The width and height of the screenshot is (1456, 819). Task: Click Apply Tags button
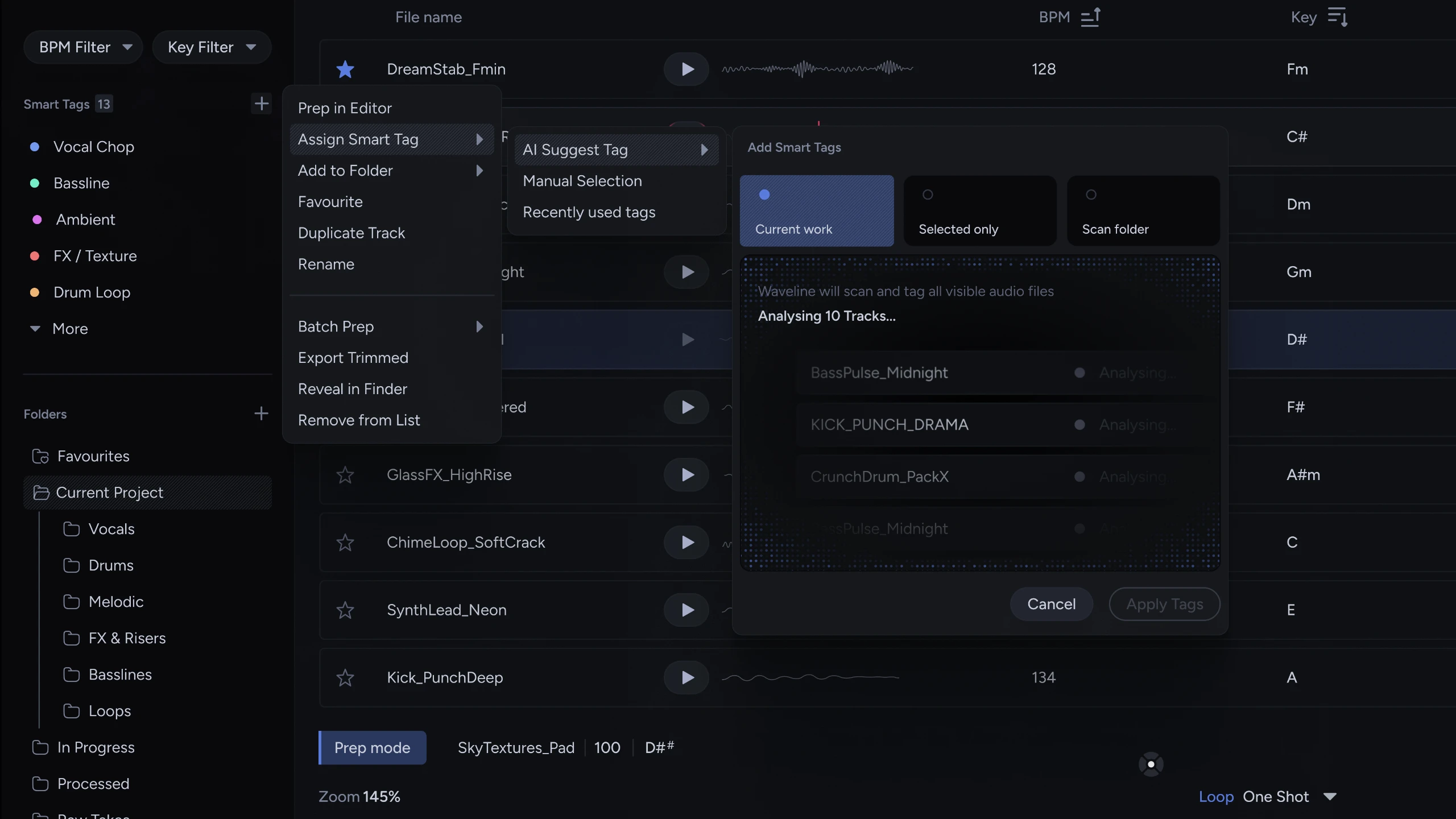pos(1164,604)
